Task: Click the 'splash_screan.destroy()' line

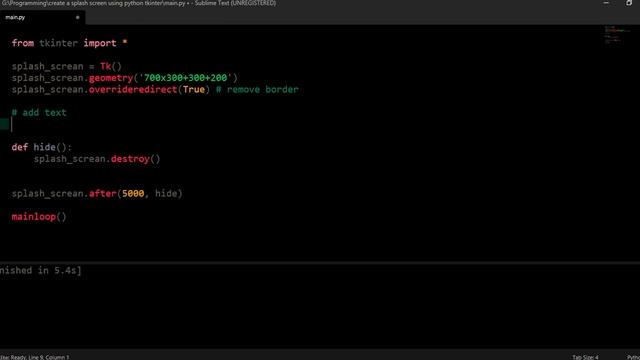Action: [97, 159]
